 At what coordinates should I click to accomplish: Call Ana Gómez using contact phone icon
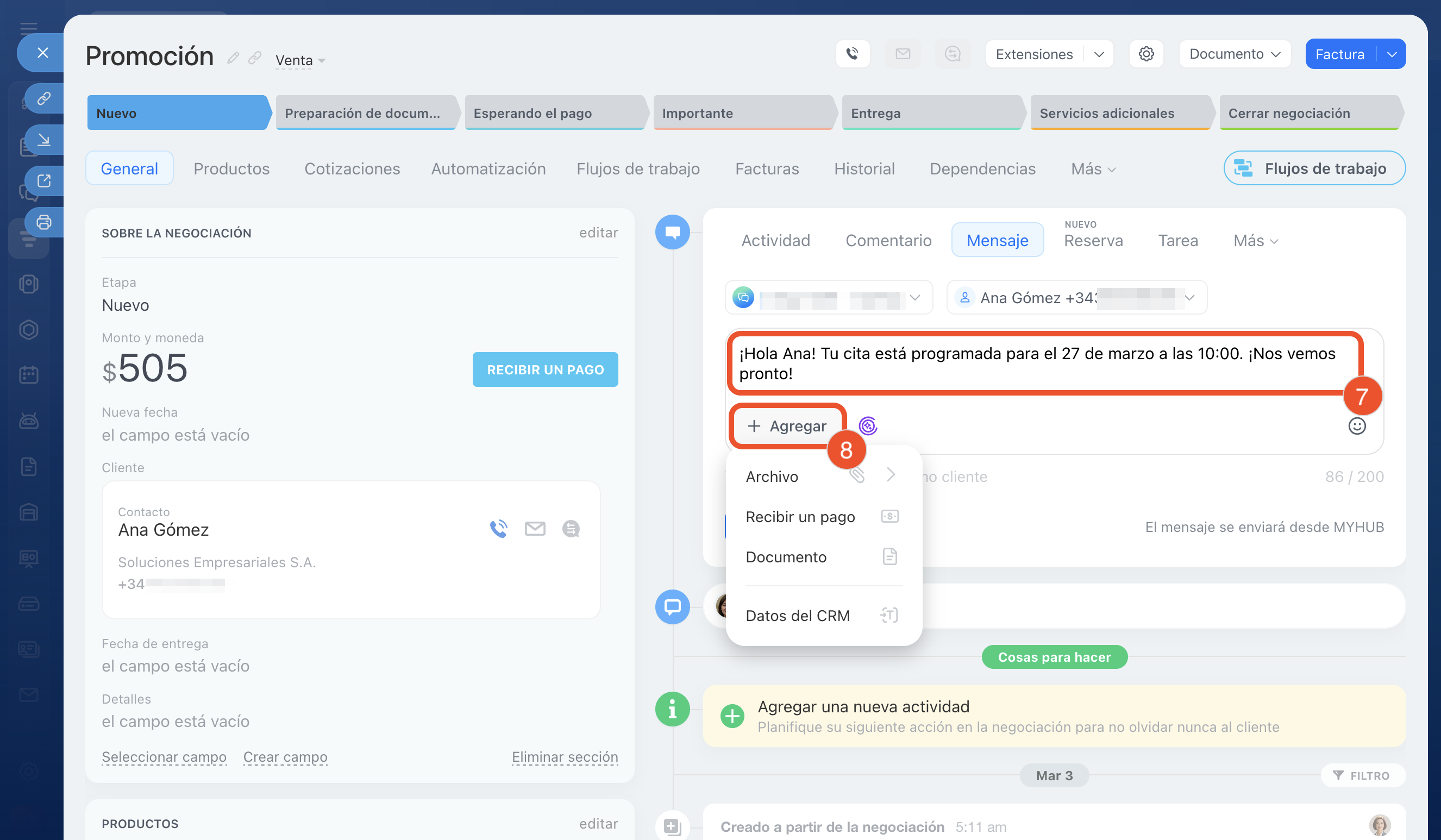pyautogui.click(x=499, y=529)
